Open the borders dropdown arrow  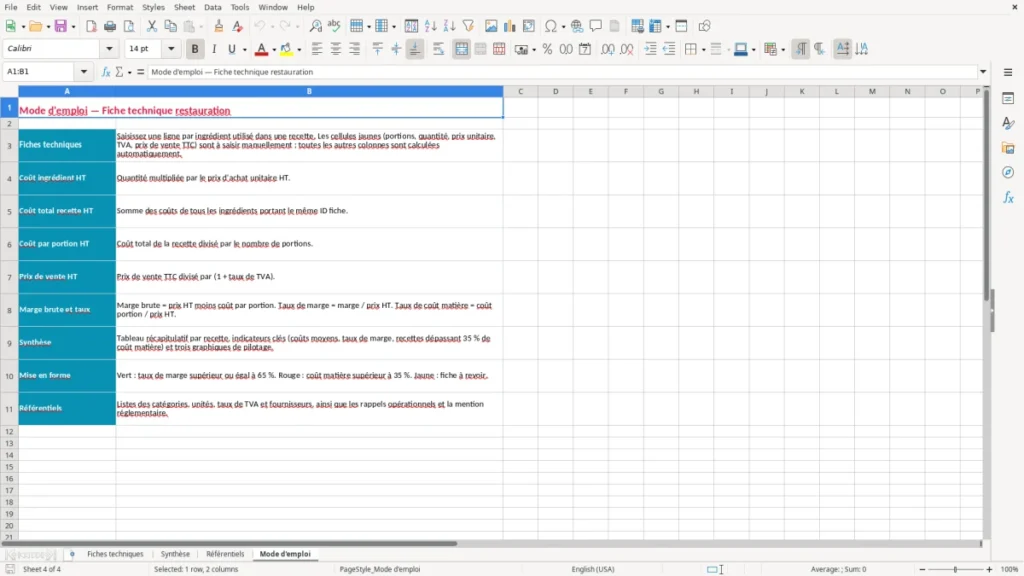703,50
